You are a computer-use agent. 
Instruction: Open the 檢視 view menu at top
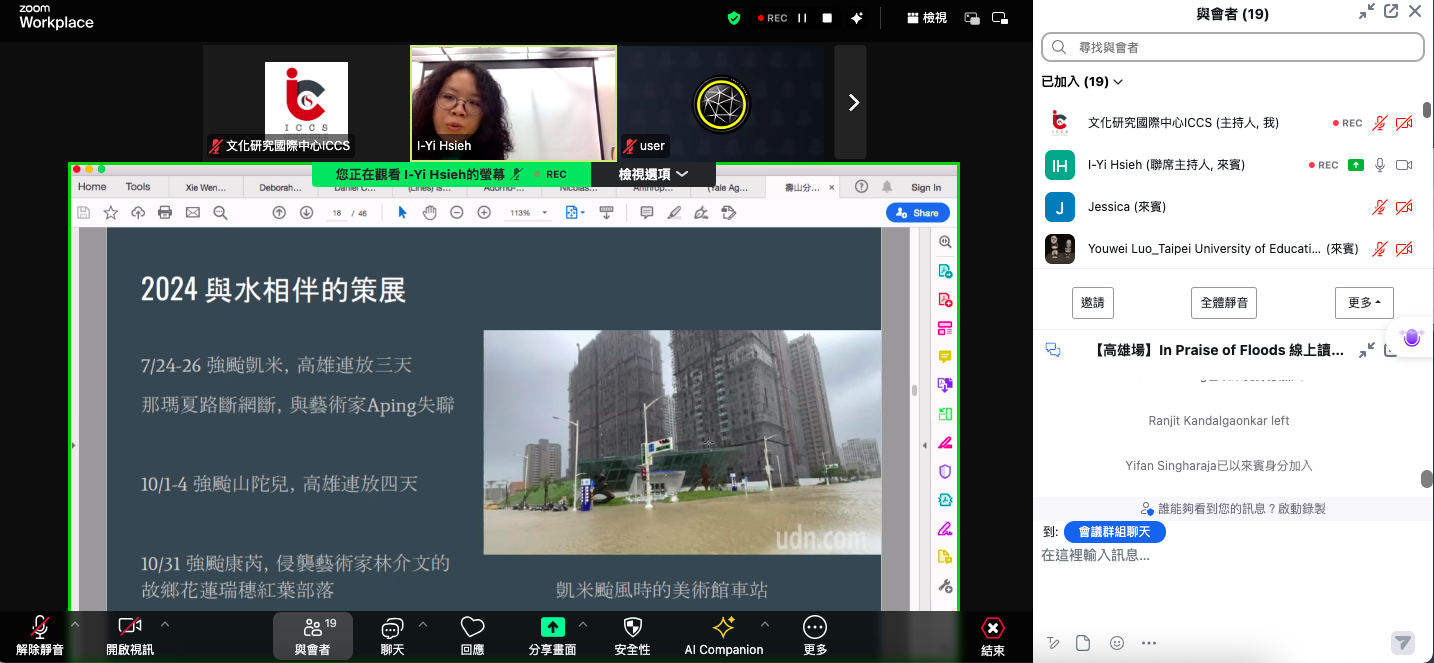(x=926, y=18)
